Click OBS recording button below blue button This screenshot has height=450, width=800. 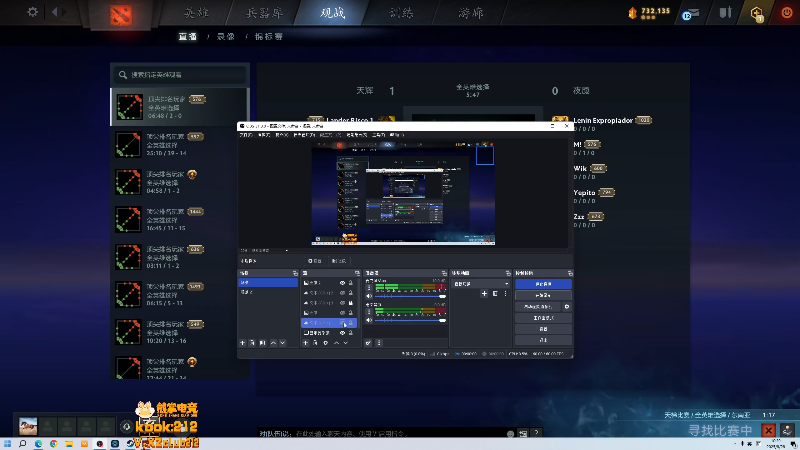tap(543, 295)
